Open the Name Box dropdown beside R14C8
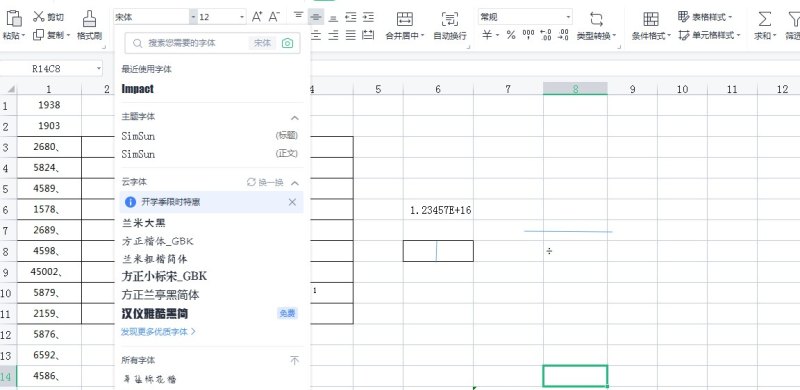 [98, 68]
